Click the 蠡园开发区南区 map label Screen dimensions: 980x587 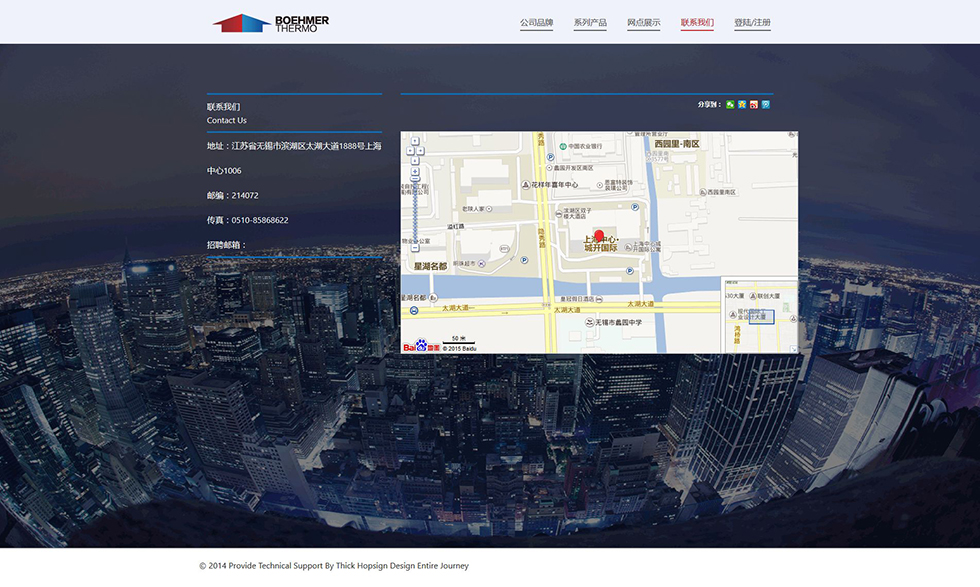pyautogui.click(x=573, y=168)
